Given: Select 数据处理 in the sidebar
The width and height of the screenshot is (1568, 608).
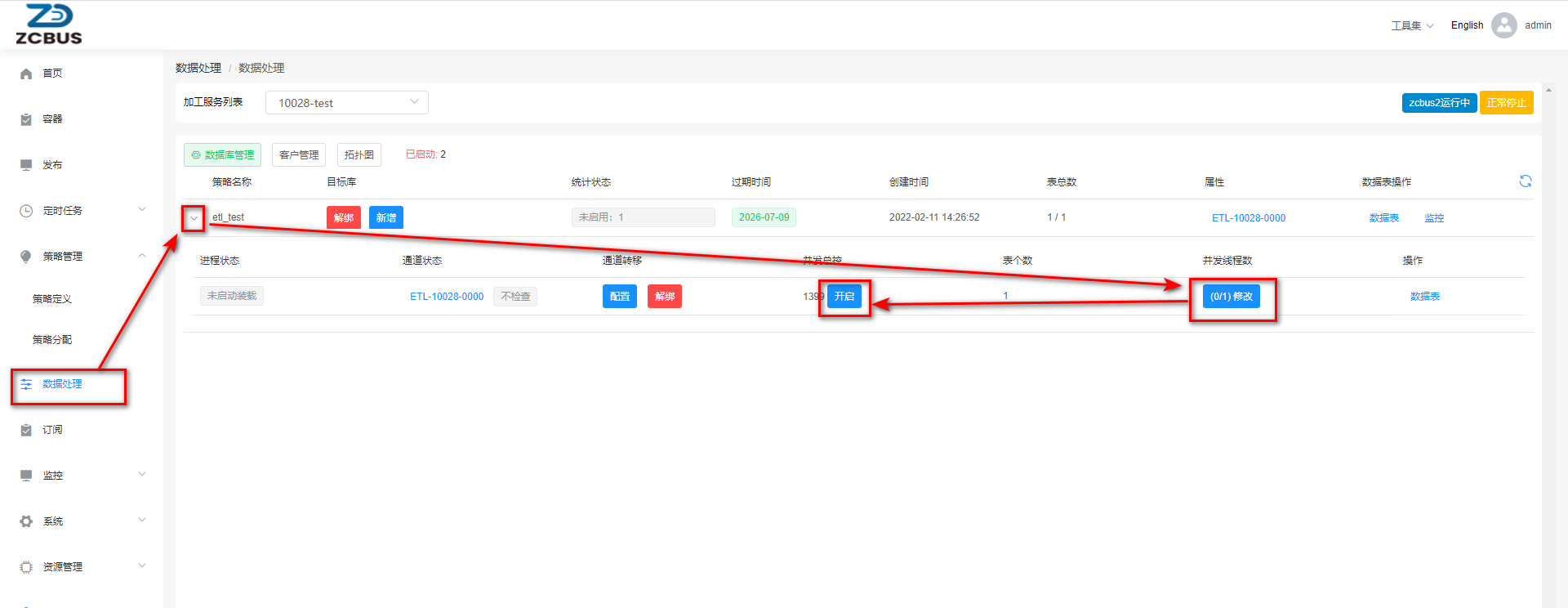Looking at the screenshot, I should (x=62, y=384).
